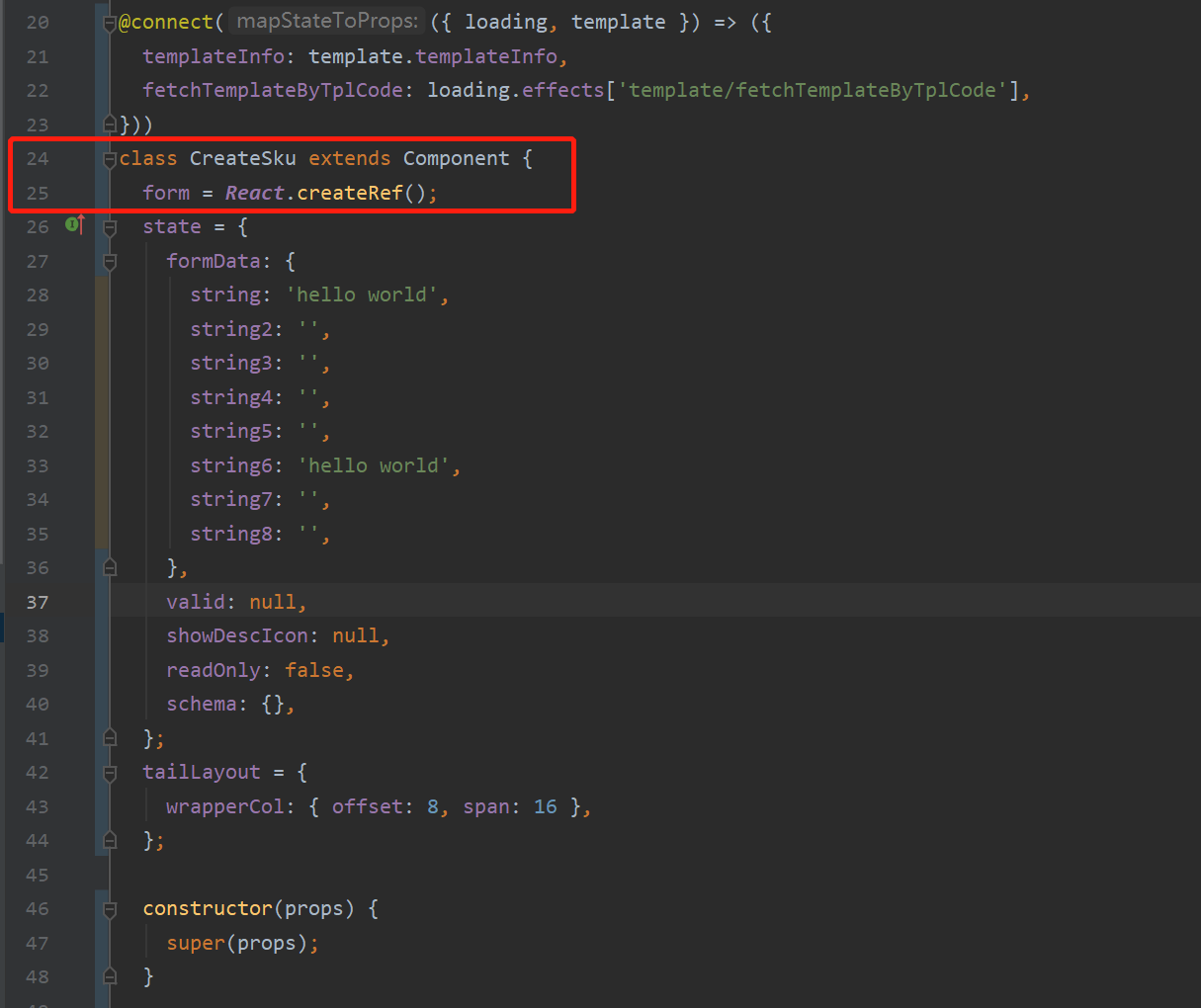
Task: Click the highlighted valid: null line
Action: click(235, 601)
